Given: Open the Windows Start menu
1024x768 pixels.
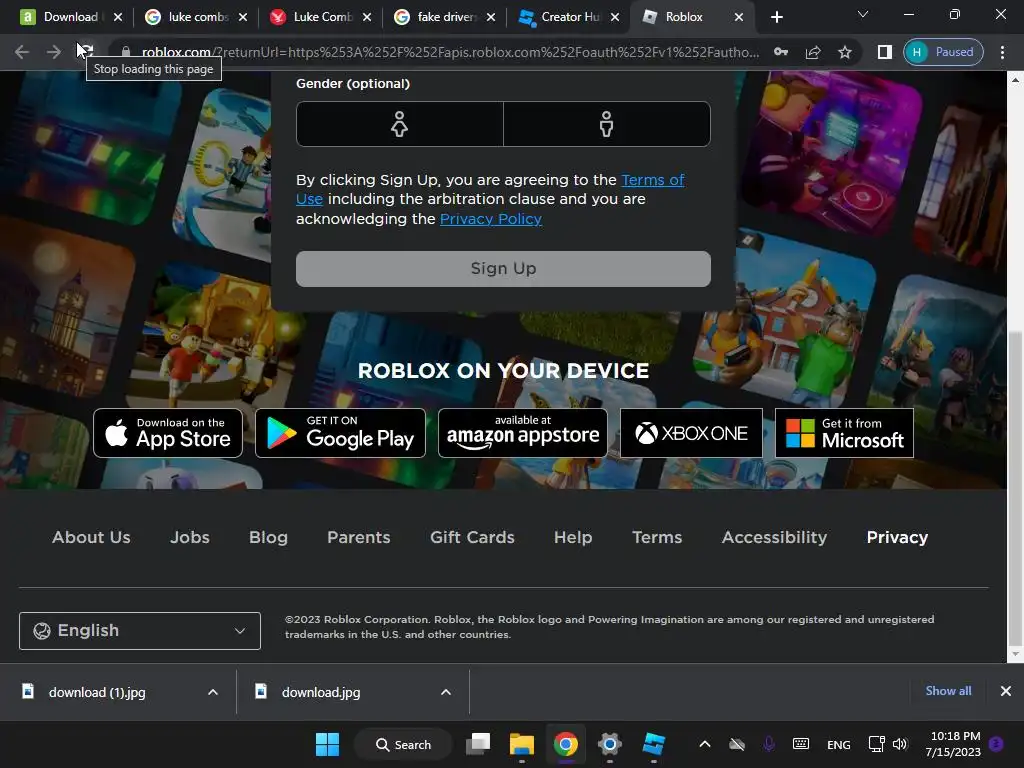Looking at the screenshot, I should point(327,744).
